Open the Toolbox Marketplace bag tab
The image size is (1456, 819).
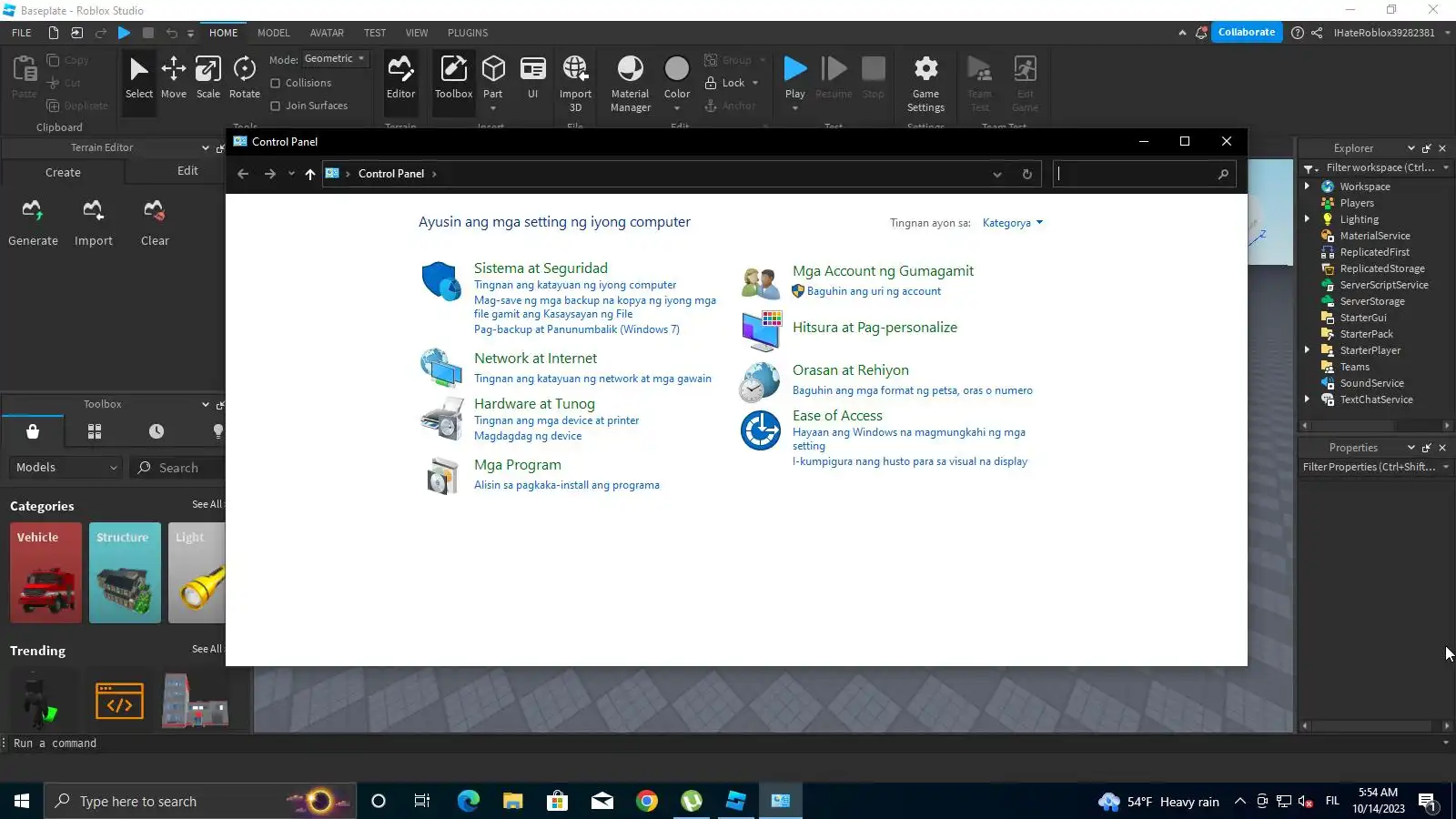(33, 431)
